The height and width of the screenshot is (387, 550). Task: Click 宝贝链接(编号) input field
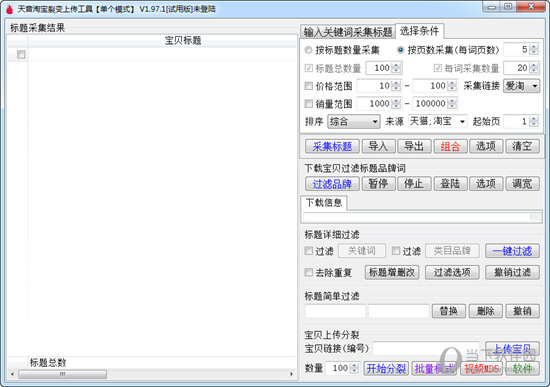[426, 349]
